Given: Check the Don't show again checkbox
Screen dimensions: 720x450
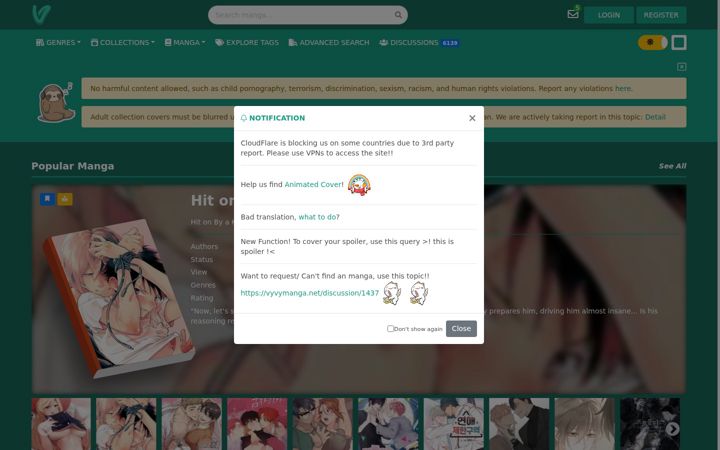Looking at the screenshot, I should point(390,328).
